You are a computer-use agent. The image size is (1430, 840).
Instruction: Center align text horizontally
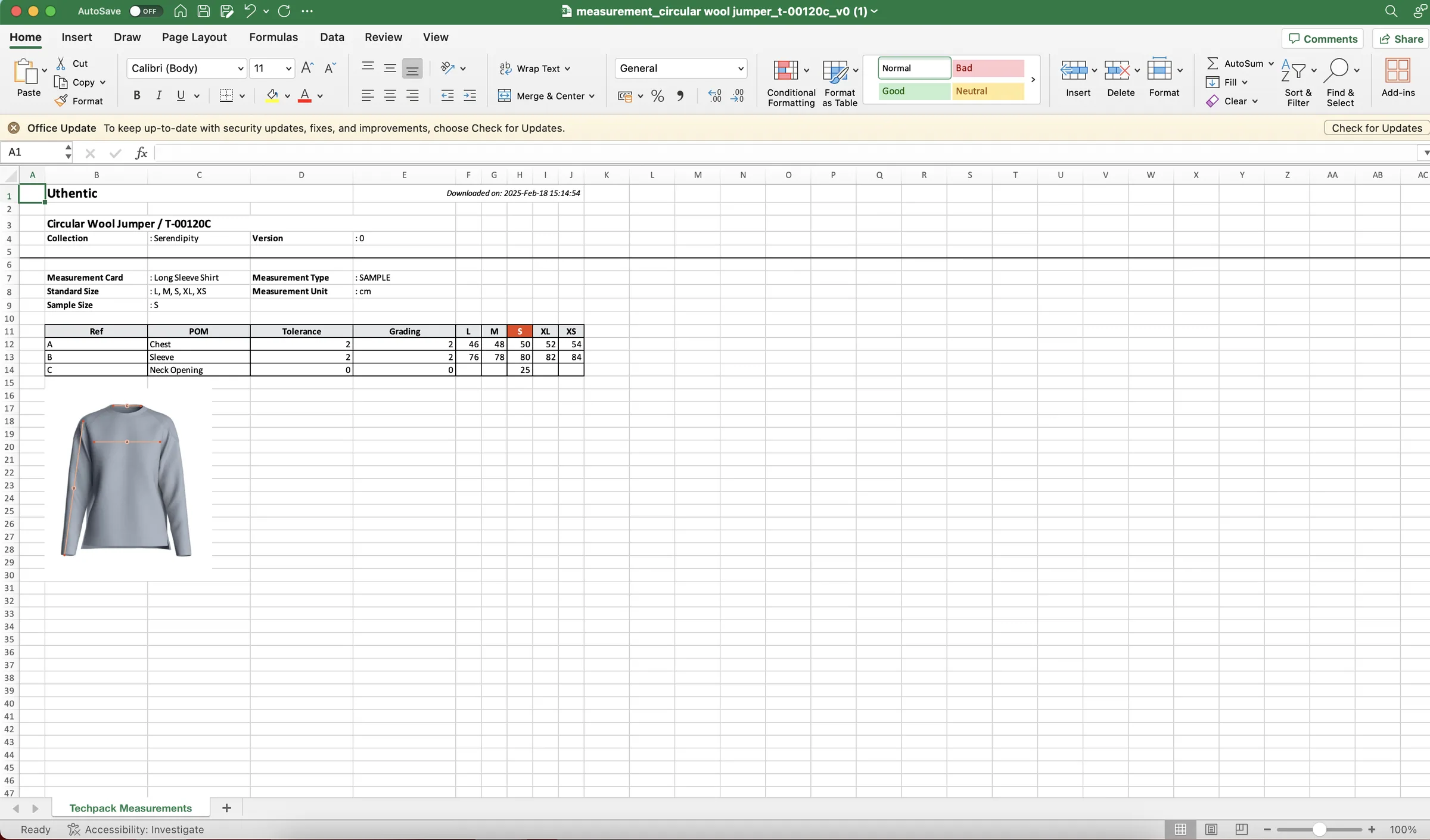[x=390, y=95]
